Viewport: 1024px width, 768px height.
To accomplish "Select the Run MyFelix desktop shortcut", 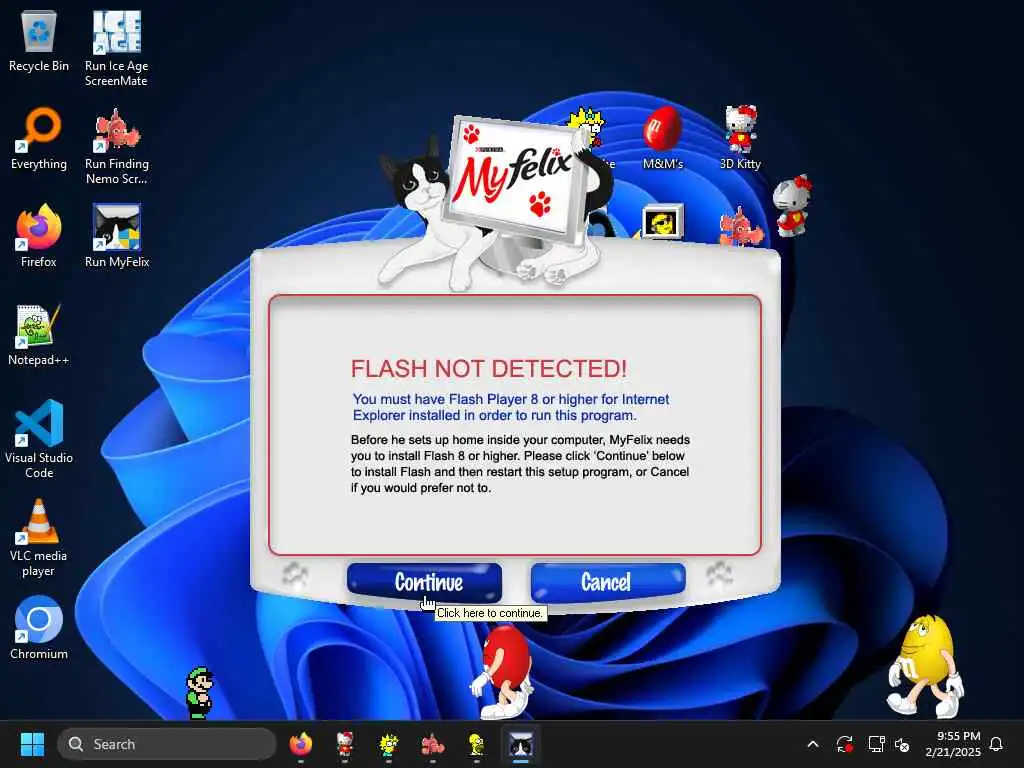I will coord(116,236).
